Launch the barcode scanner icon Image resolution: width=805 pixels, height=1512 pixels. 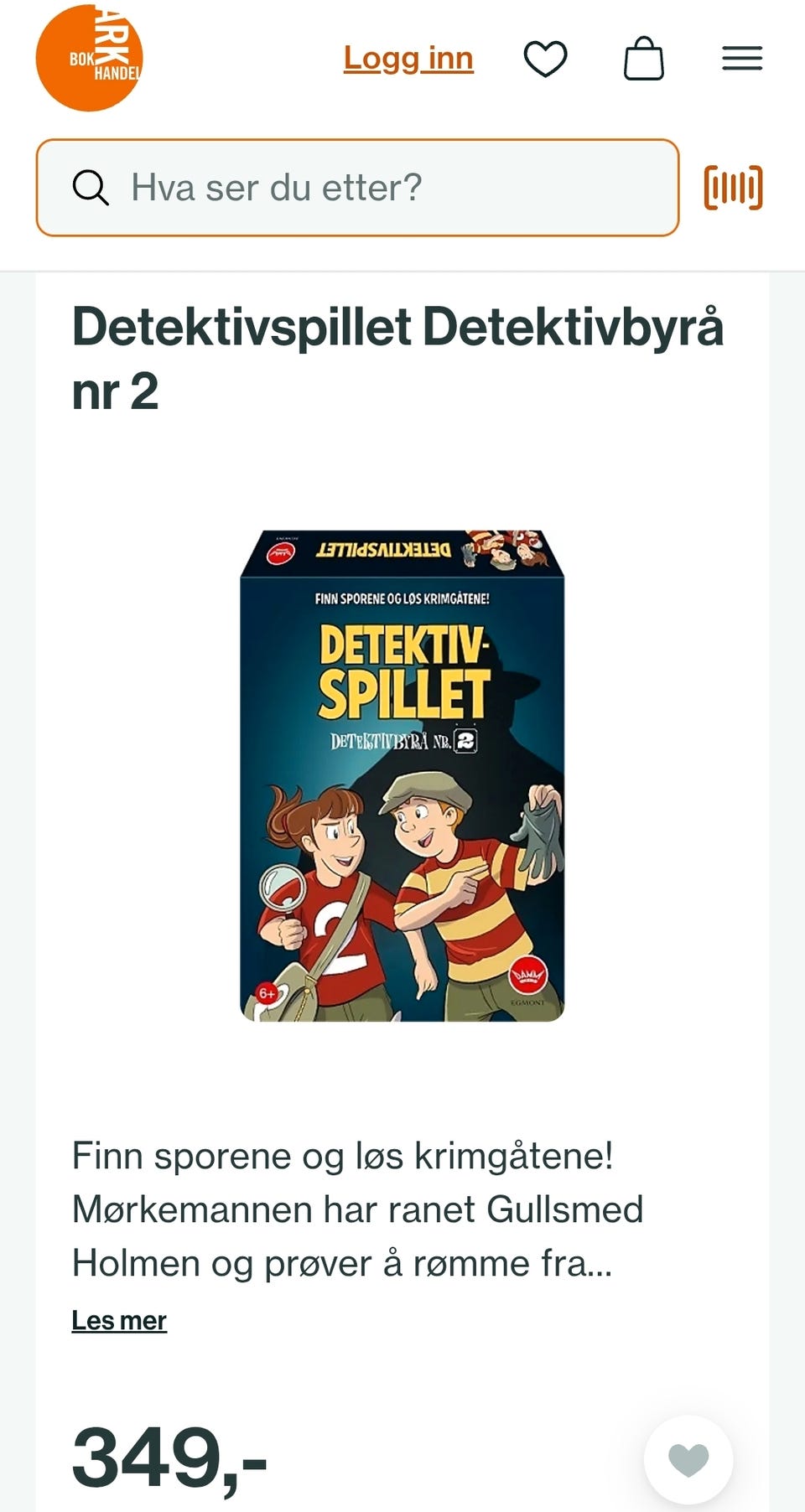(x=734, y=188)
